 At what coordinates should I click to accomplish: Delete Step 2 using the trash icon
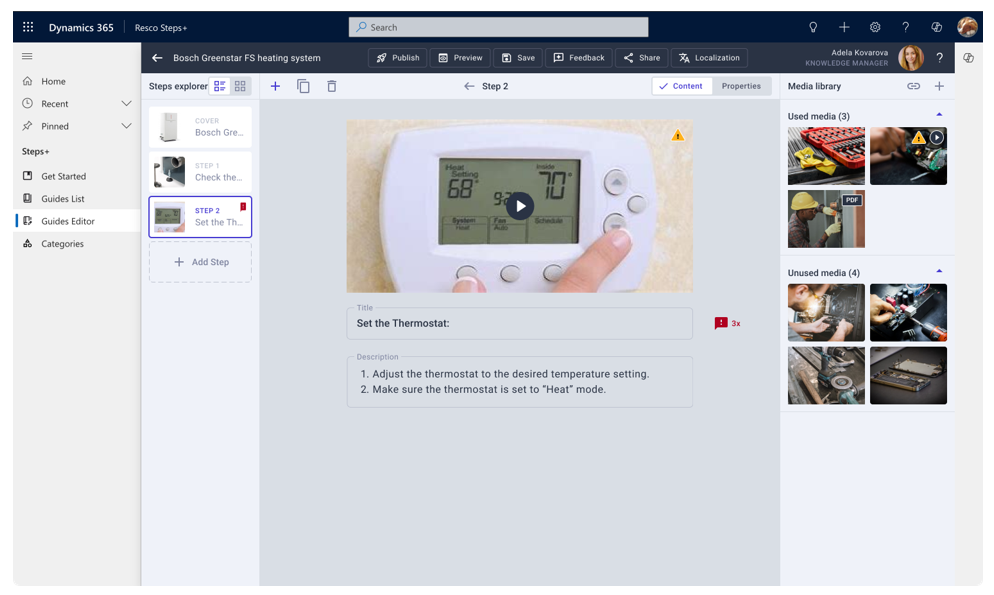(331, 86)
